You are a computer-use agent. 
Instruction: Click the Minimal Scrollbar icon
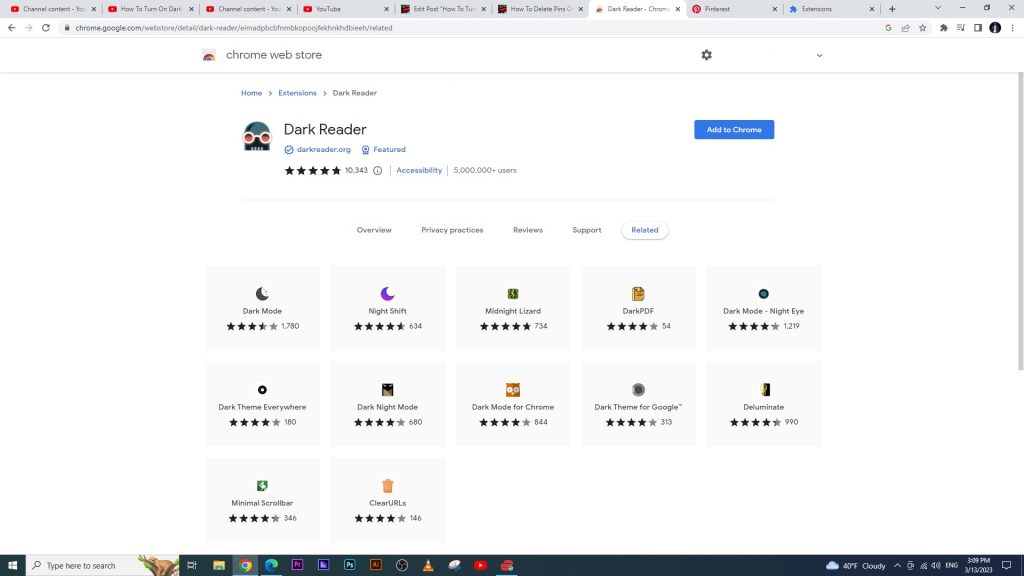click(263, 485)
